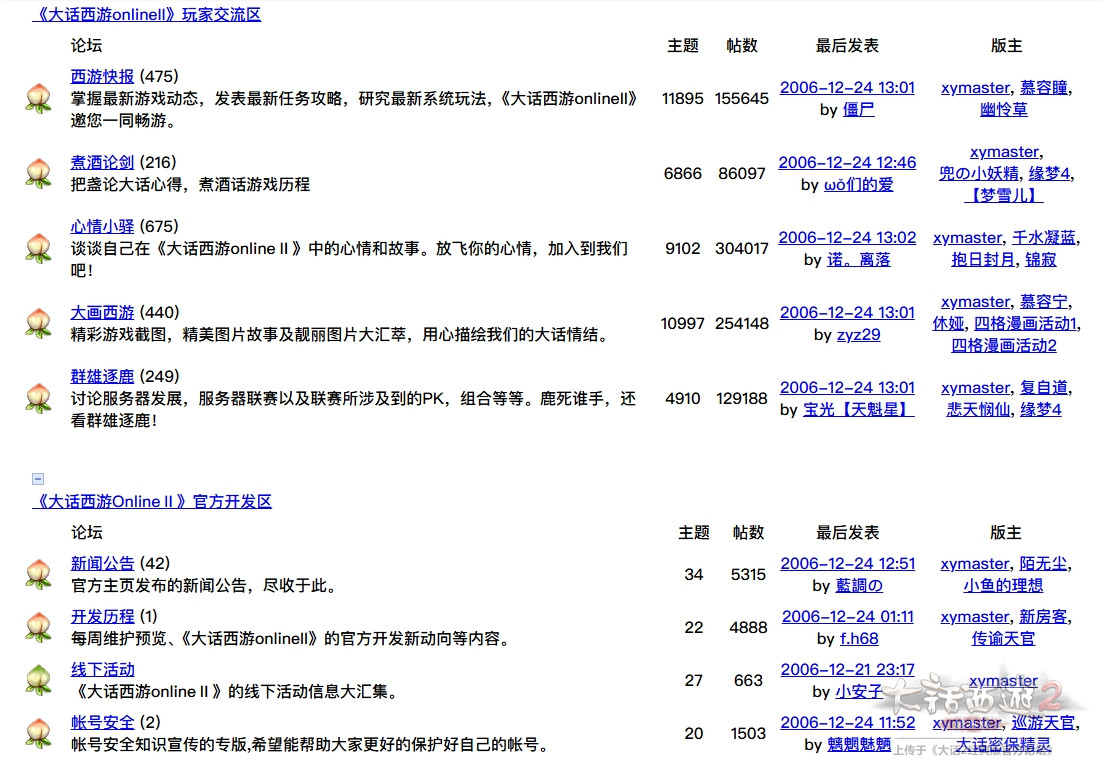Click the peach icon beside 大画西游
The width and height of the screenshot is (1104, 771).
click(38, 323)
